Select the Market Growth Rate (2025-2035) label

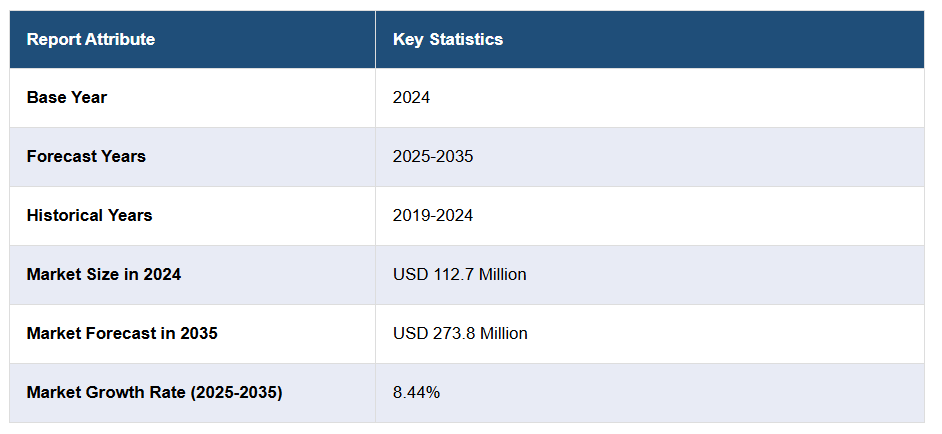(154, 393)
